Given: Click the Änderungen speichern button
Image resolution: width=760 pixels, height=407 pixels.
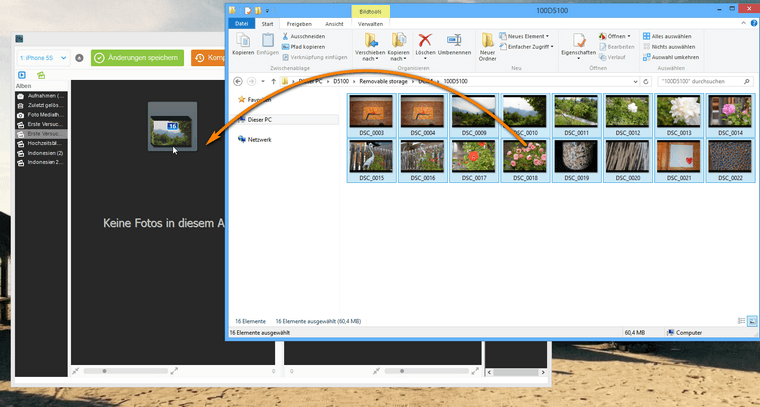Looking at the screenshot, I should (x=137, y=58).
